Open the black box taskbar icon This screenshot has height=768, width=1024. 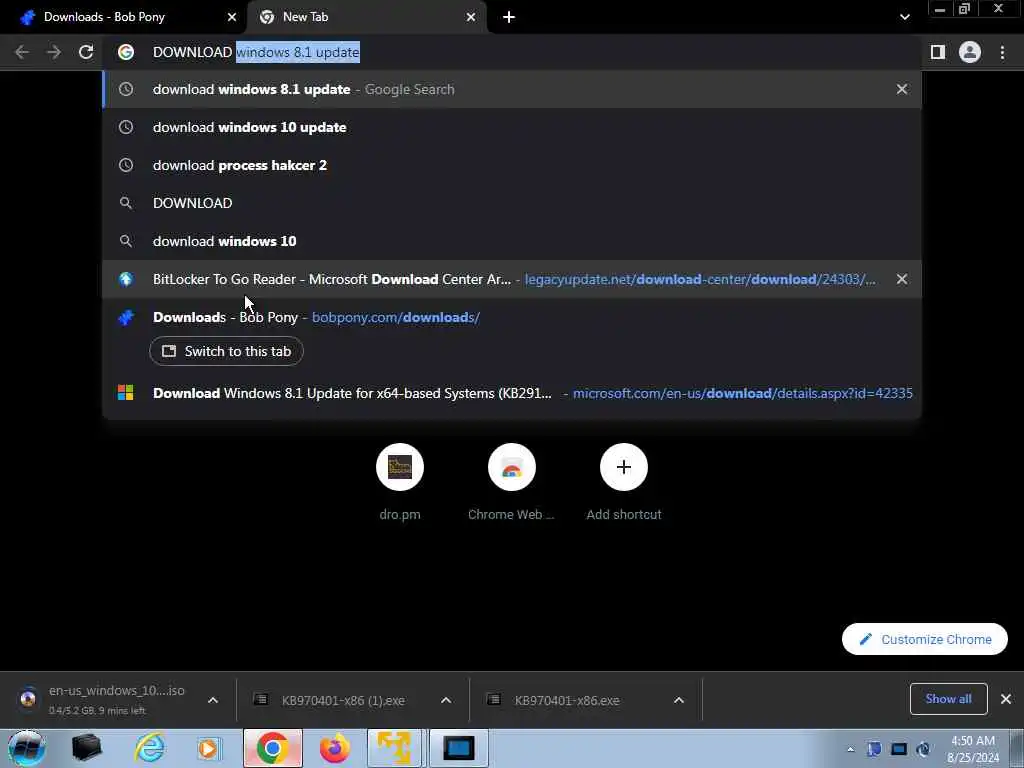point(86,748)
